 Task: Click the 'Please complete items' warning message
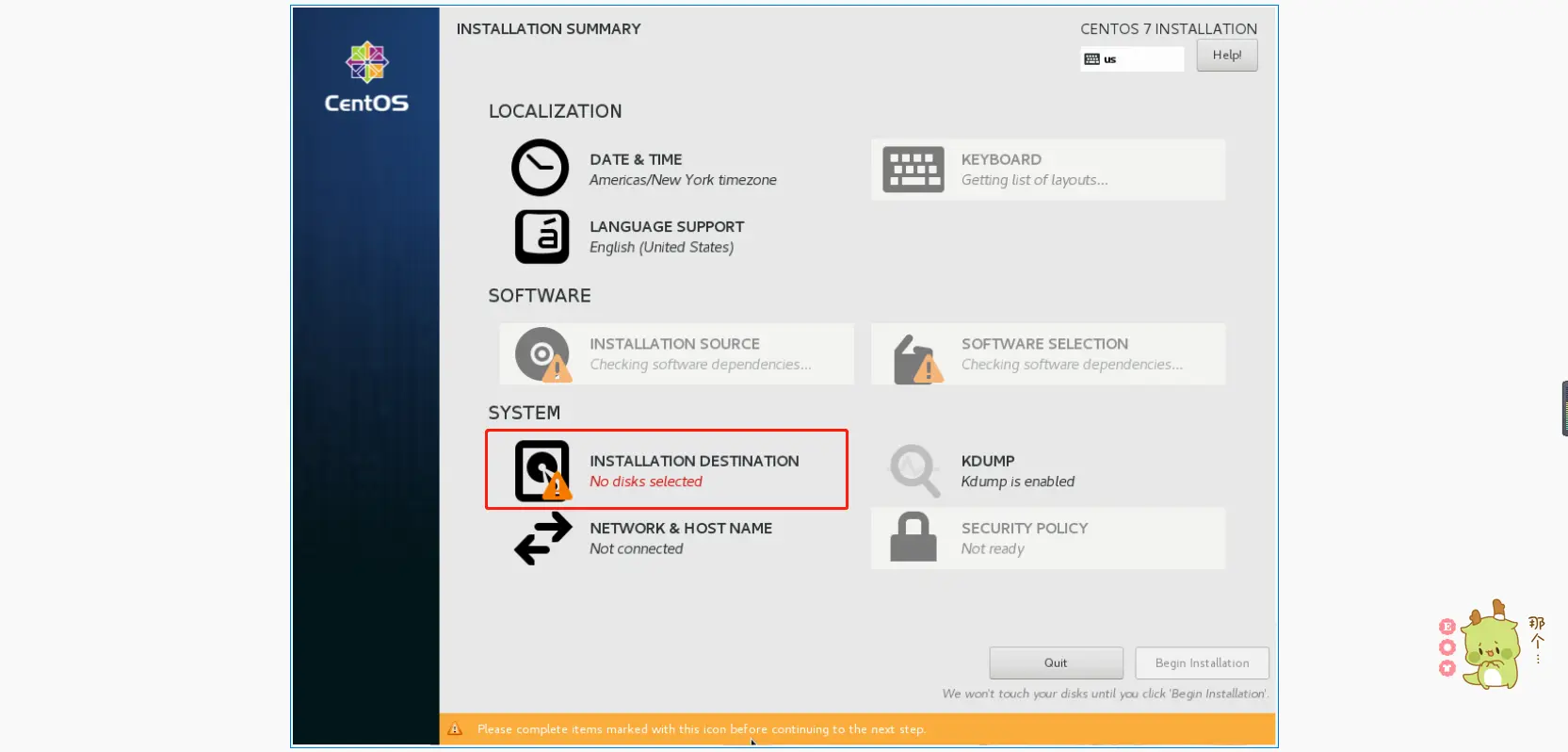(702, 728)
